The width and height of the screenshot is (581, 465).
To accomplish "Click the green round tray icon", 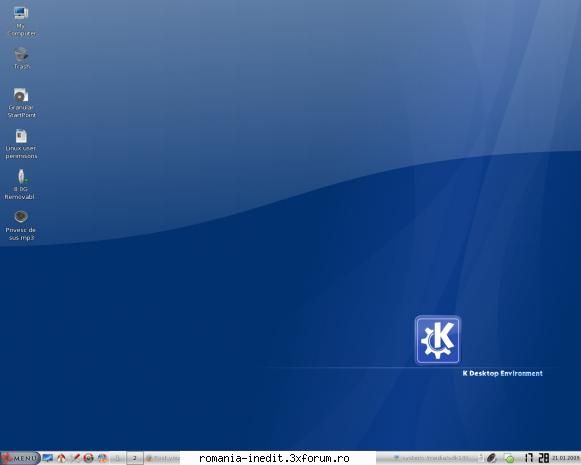I will click(x=509, y=459).
